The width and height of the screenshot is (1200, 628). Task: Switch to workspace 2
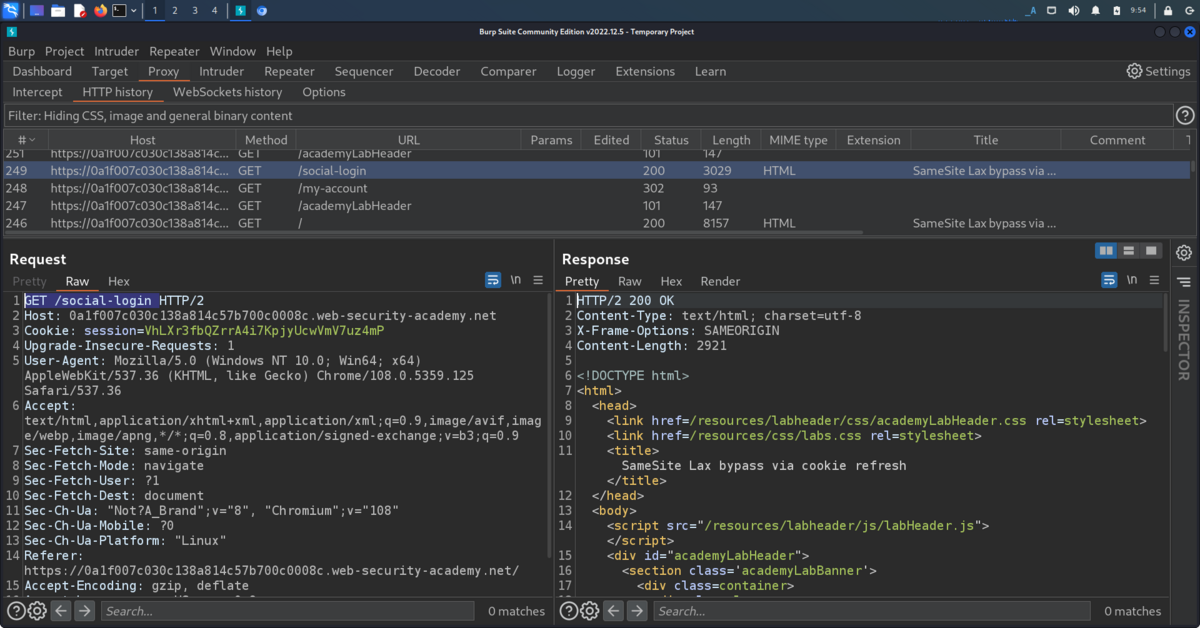[175, 10]
